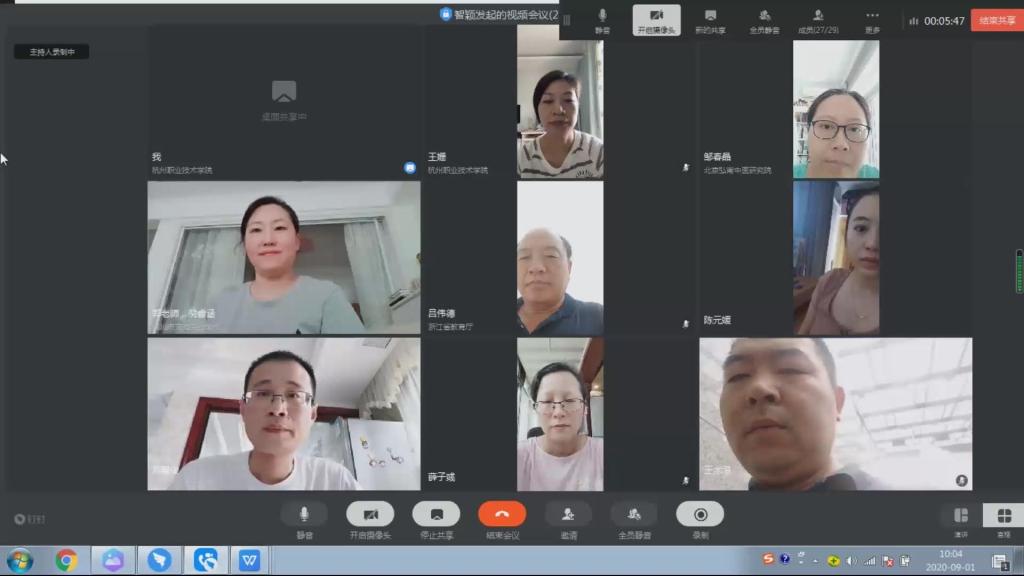
Task: Click the 主持人录制中 host recording label
Action: 51,52
